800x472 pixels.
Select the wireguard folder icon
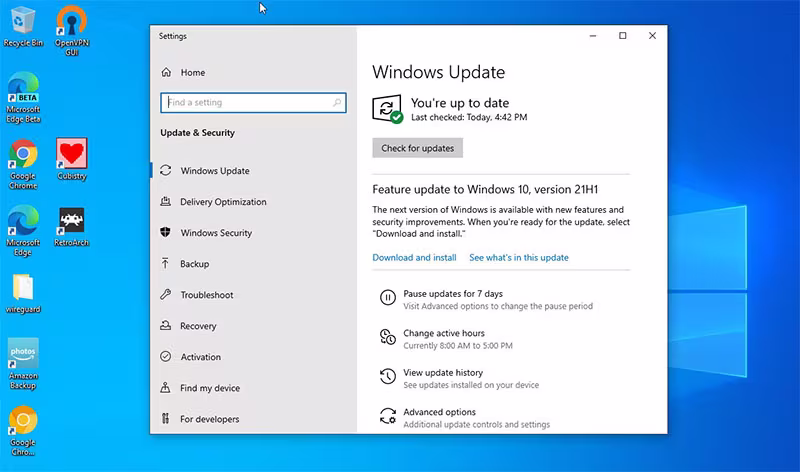[x=23, y=293]
